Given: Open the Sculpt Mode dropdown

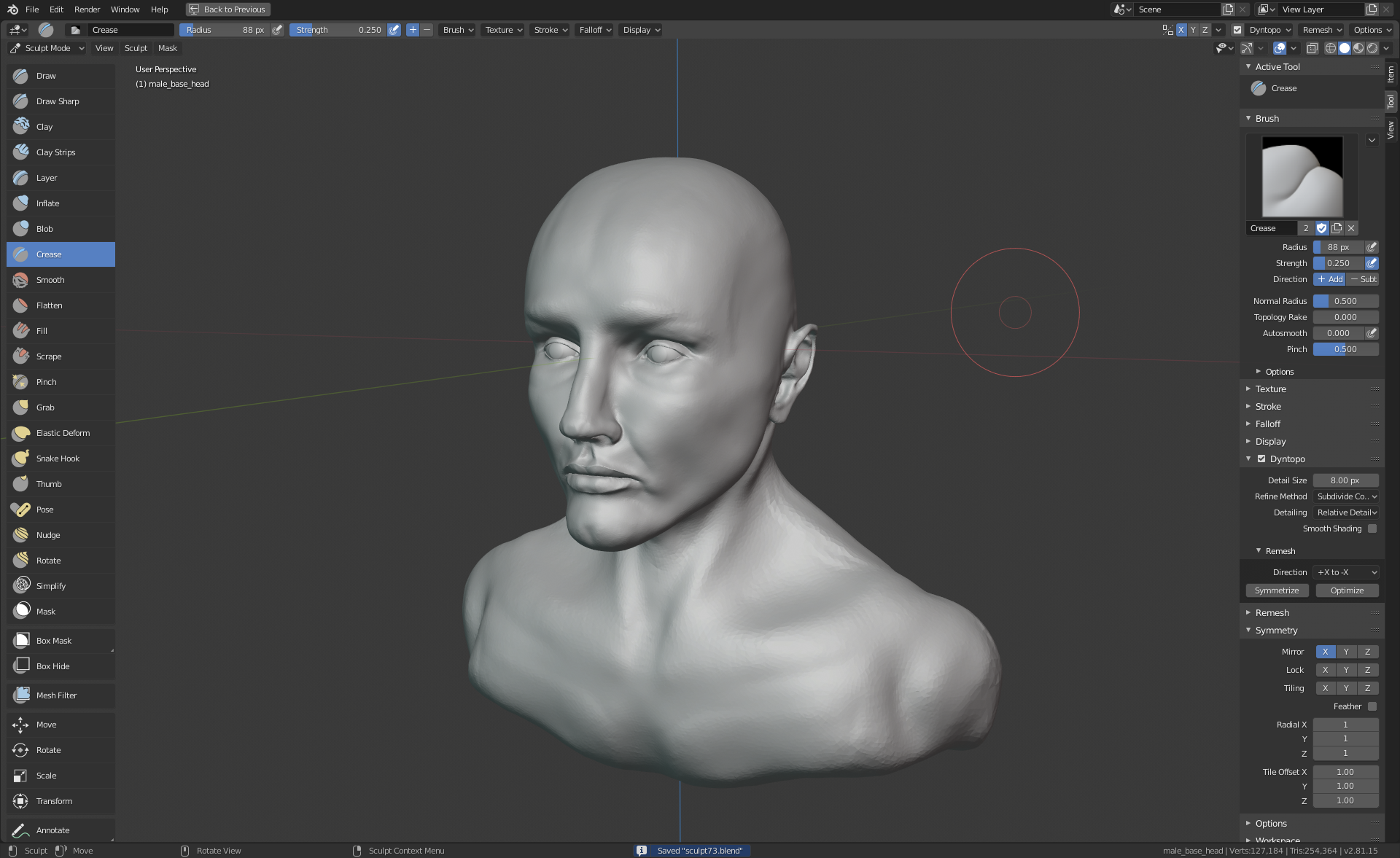Looking at the screenshot, I should pos(47,48).
